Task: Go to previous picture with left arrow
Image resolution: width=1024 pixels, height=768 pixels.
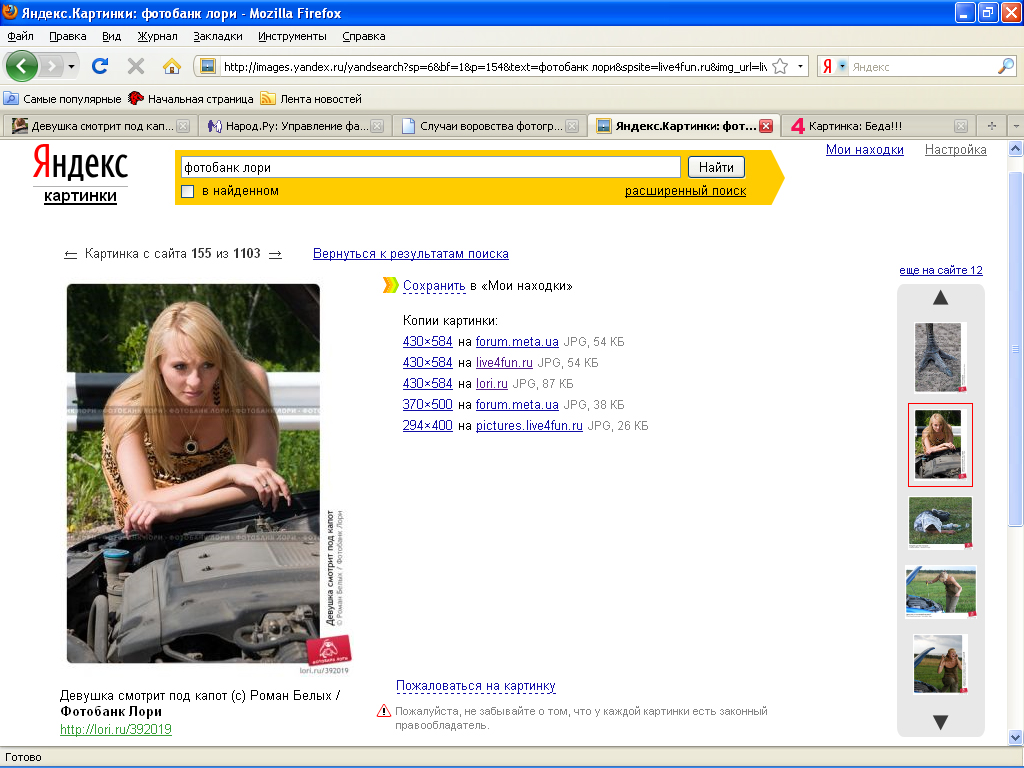Action: click(x=71, y=255)
